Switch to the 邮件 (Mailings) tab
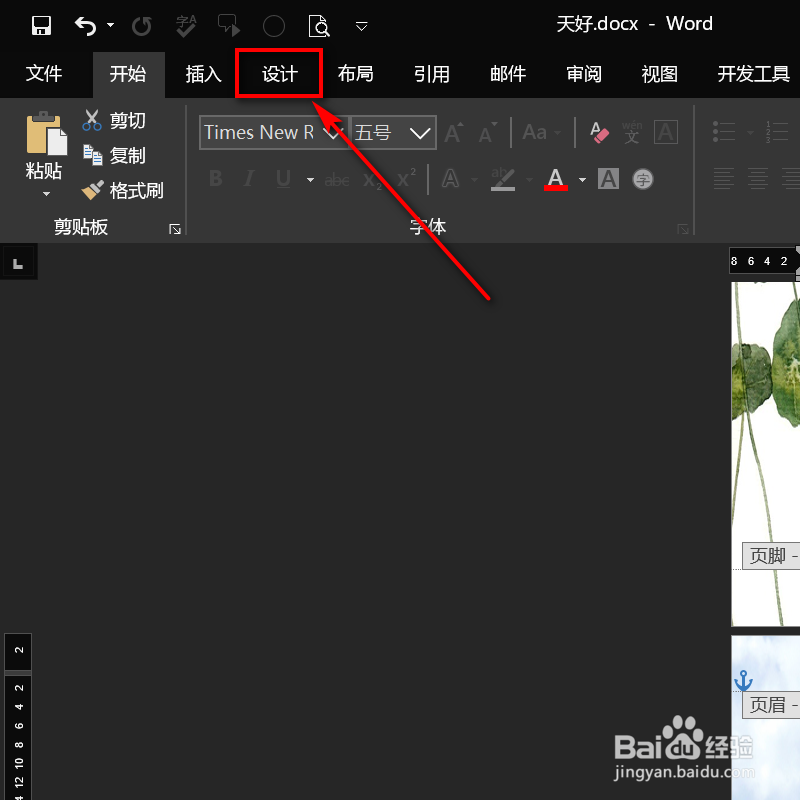This screenshot has width=800, height=800. 508,73
